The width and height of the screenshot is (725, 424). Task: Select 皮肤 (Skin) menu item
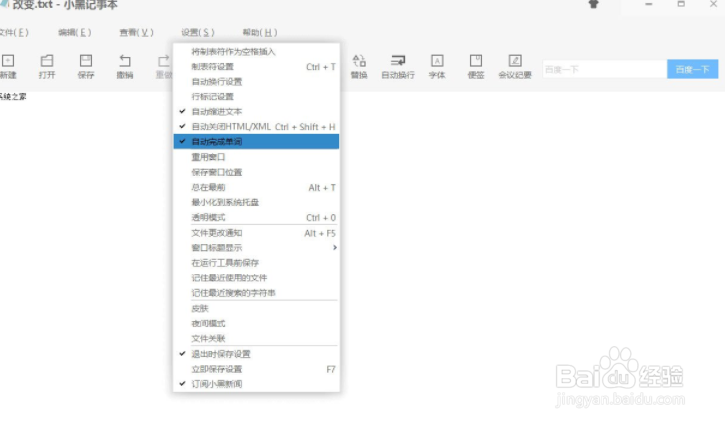[x=256, y=308]
